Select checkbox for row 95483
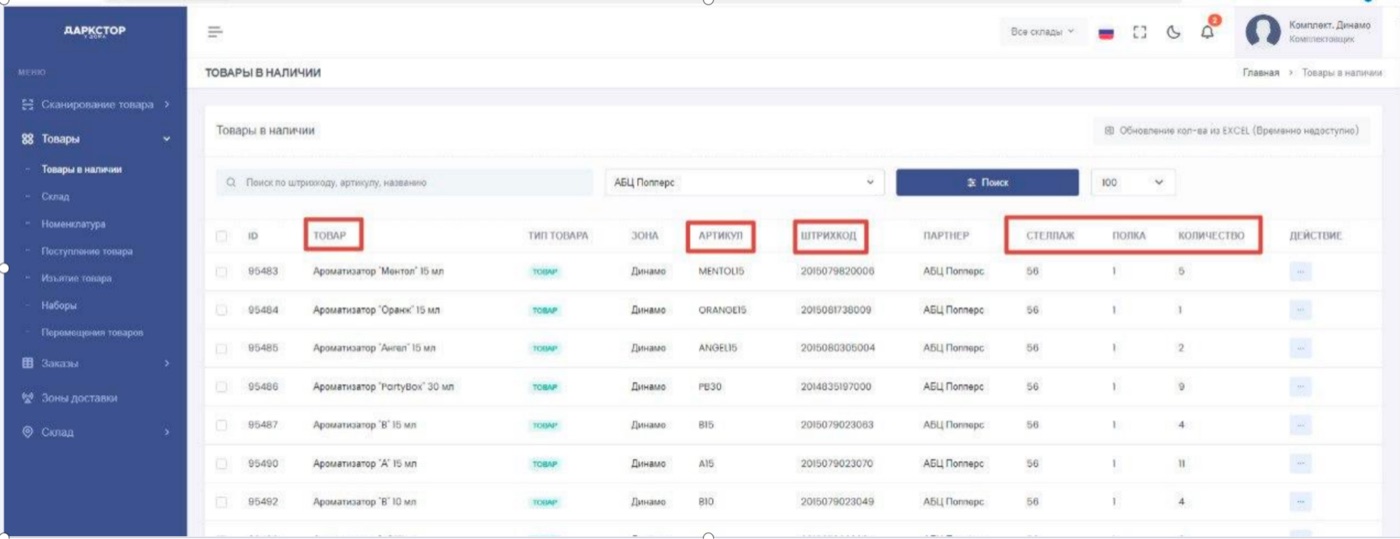 (221, 271)
